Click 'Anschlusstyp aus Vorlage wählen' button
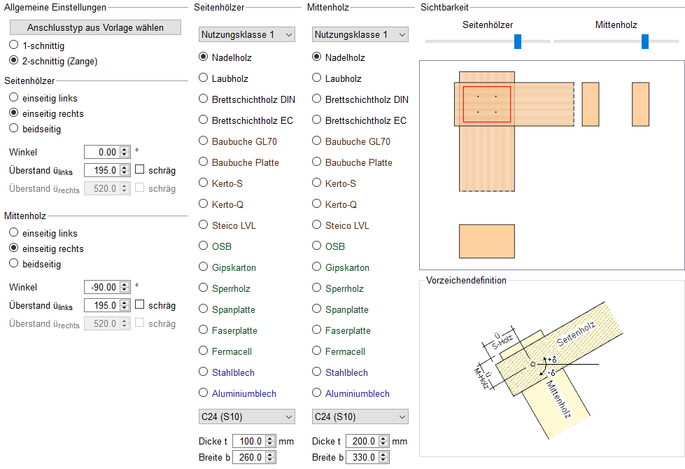The image size is (685, 469). [x=88, y=27]
